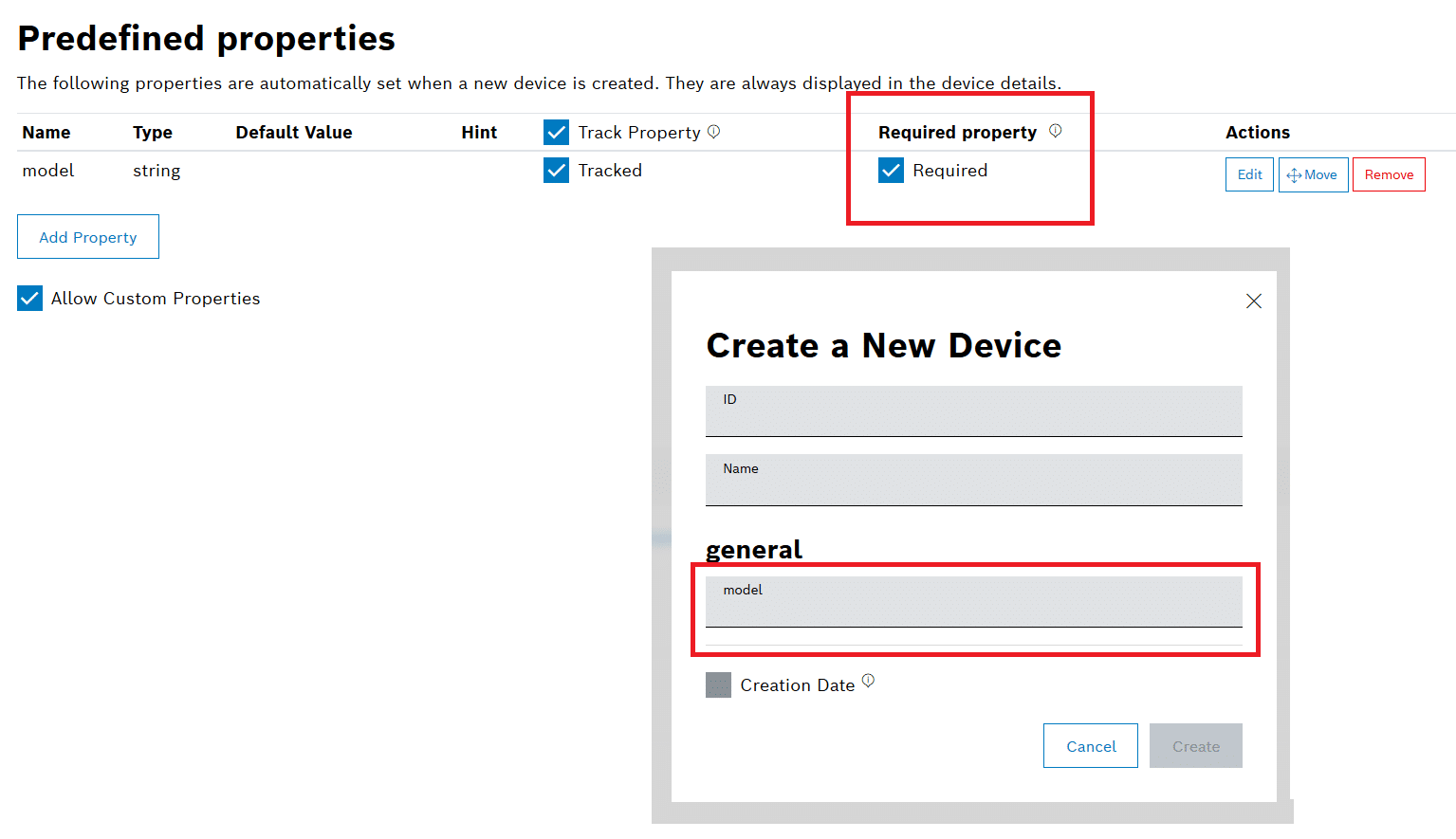1456x839 pixels.
Task: Click the Move button for model property
Action: point(1313,174)
